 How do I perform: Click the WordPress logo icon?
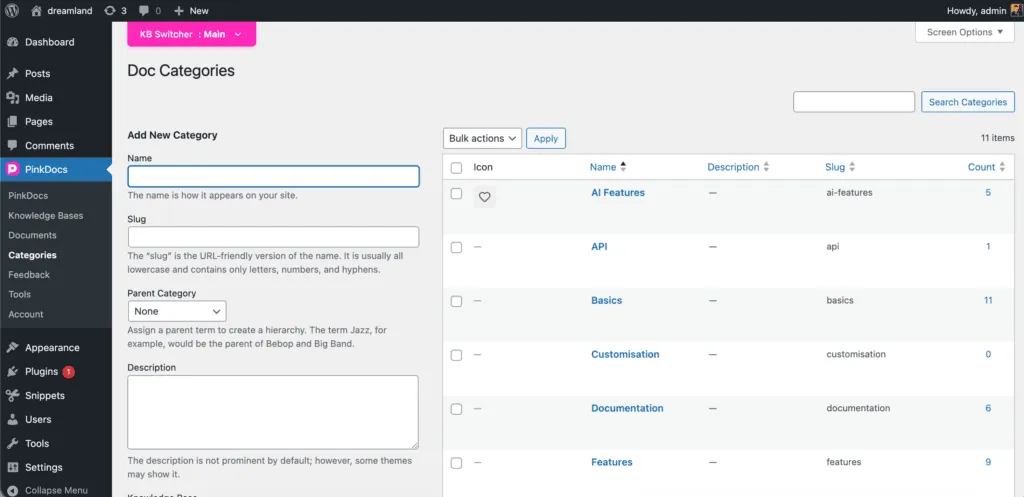tap(12, 10)
